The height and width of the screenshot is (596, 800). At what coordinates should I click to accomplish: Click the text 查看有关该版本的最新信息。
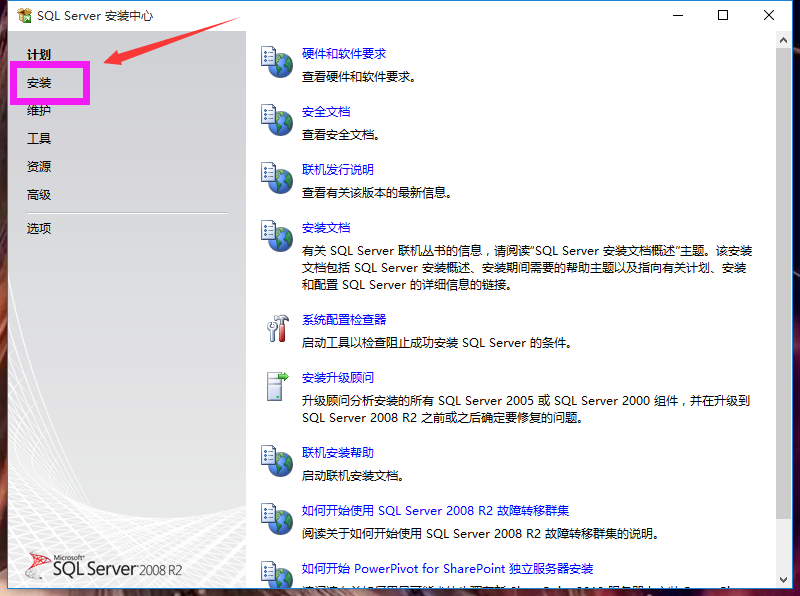point(377,193)
